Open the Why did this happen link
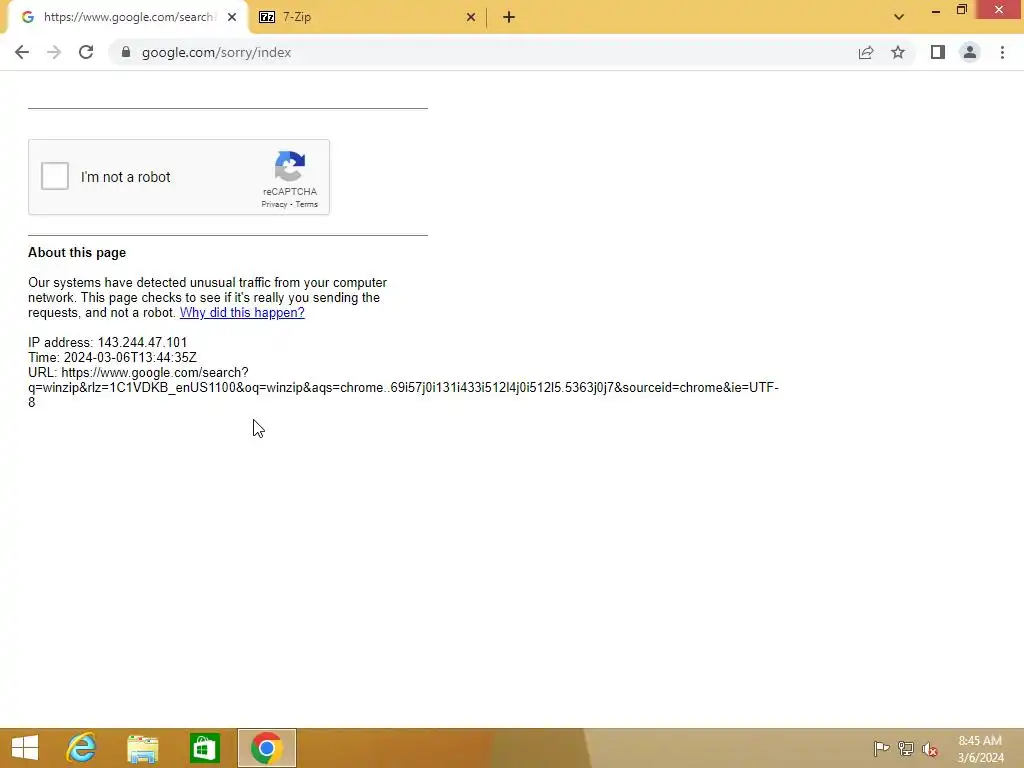 [x=242, y=313]
